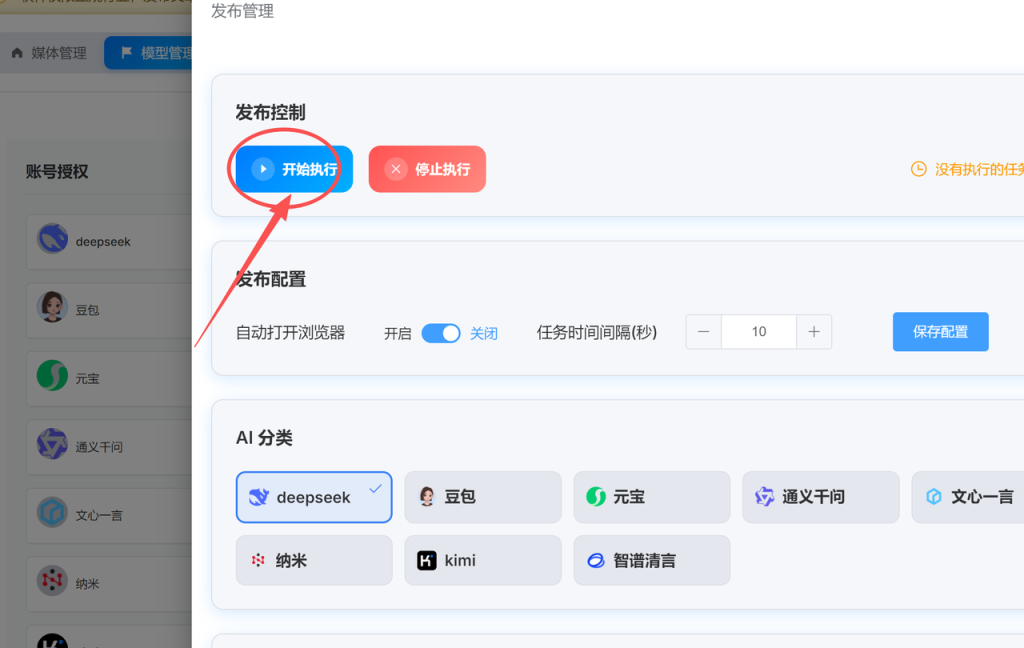Increase task interval with plus button
1024x648 pixels.
pyautogui.click(x=814, y=332)
